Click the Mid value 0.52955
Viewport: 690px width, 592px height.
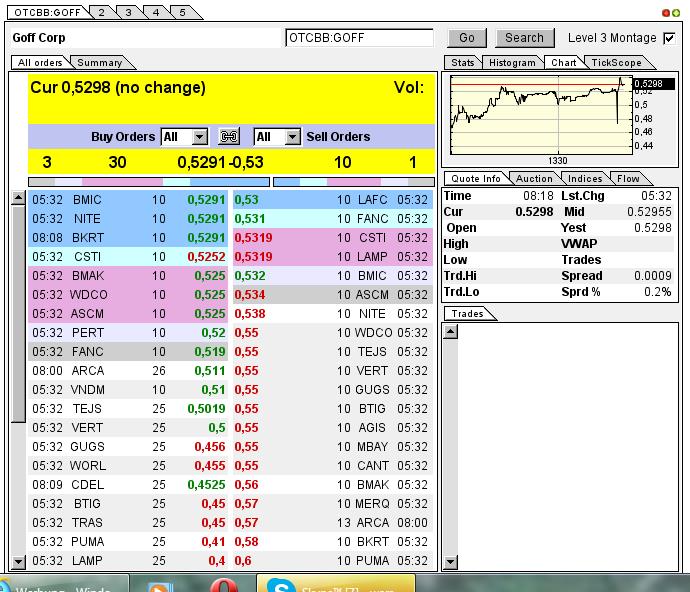point(649,212)
